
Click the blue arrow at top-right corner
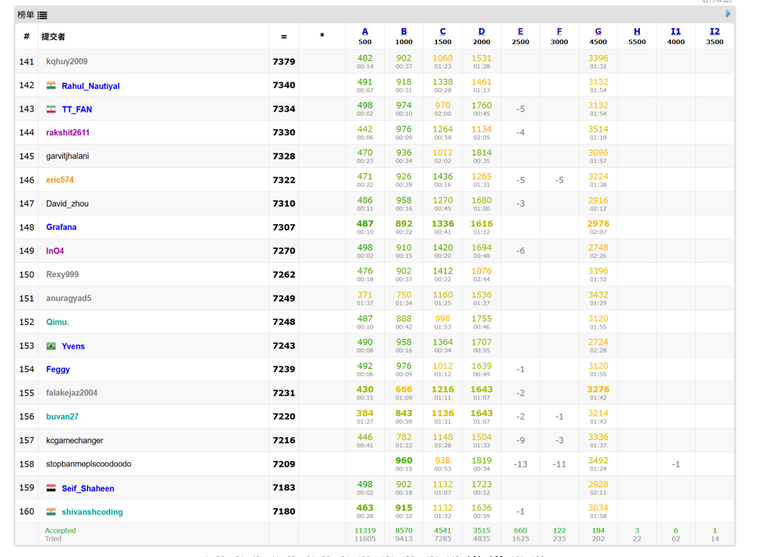[728, 14]
